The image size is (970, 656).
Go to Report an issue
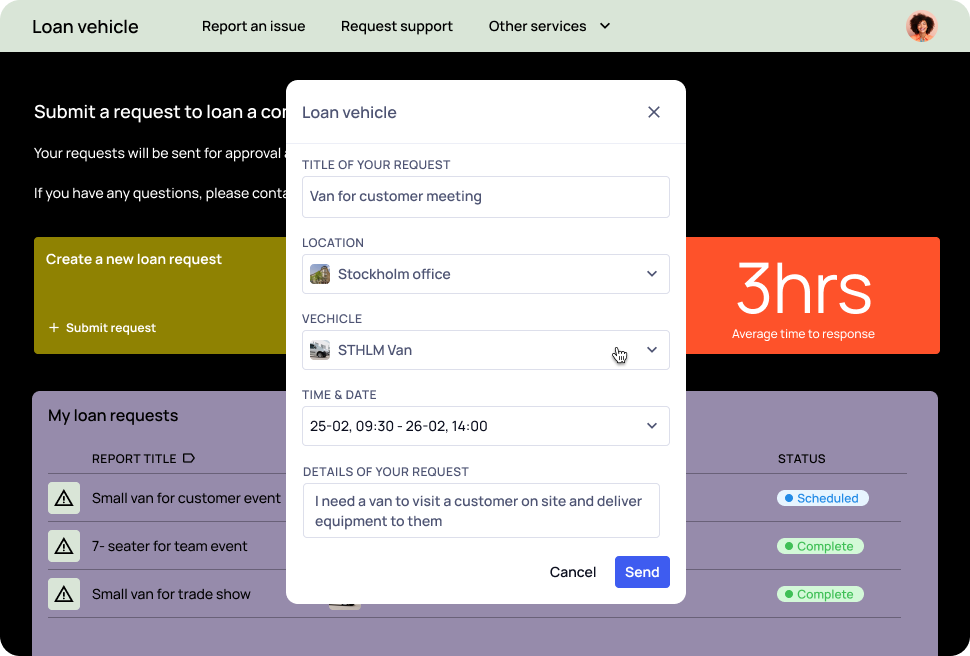tap(254, 26)
